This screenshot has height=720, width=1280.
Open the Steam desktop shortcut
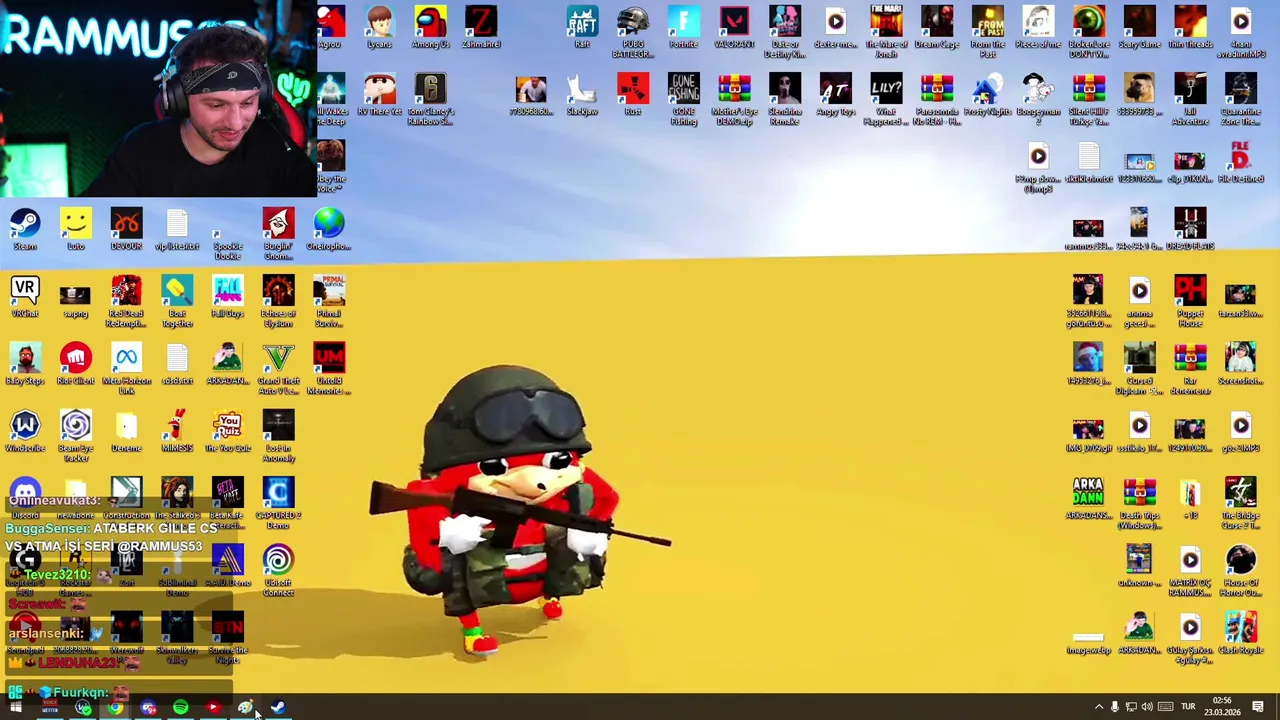[x=25, y=229]
